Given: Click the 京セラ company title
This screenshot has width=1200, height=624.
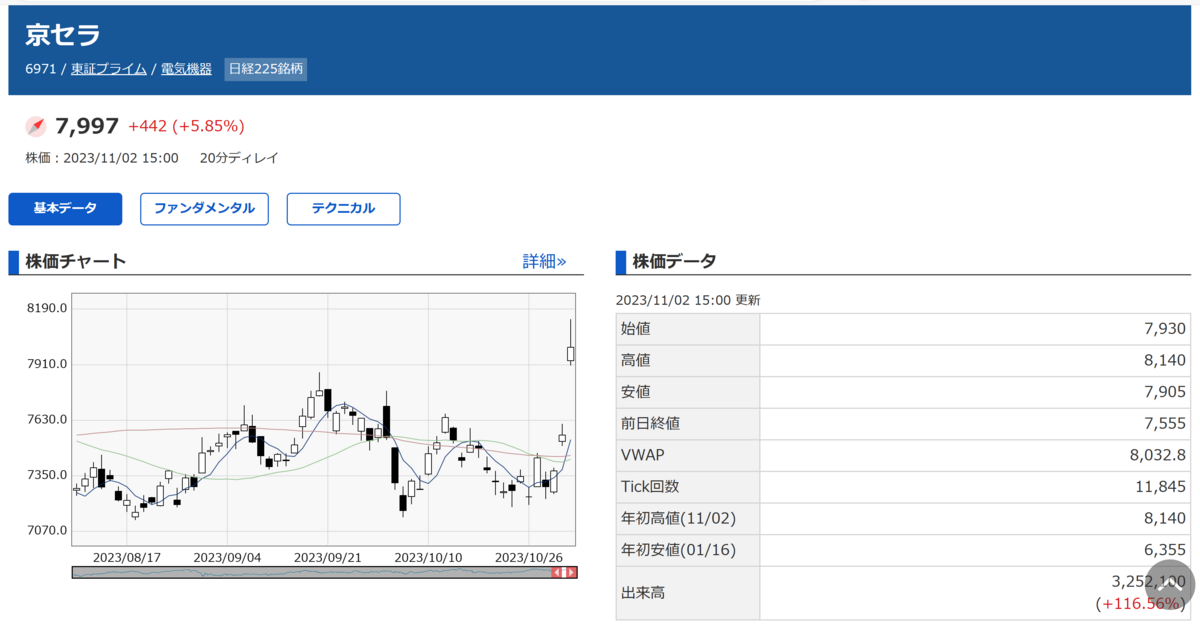Looking at the screenshot, I should (63, 33).
